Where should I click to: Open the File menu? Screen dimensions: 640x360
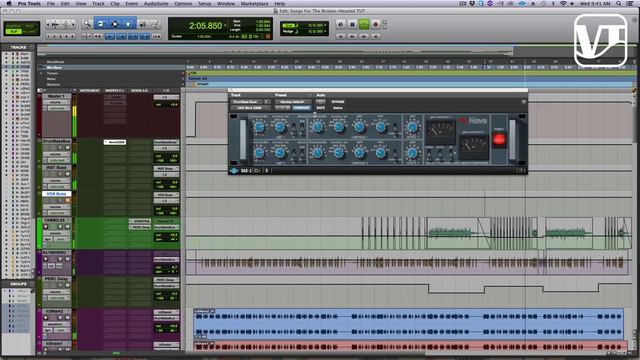click(51, 3)
